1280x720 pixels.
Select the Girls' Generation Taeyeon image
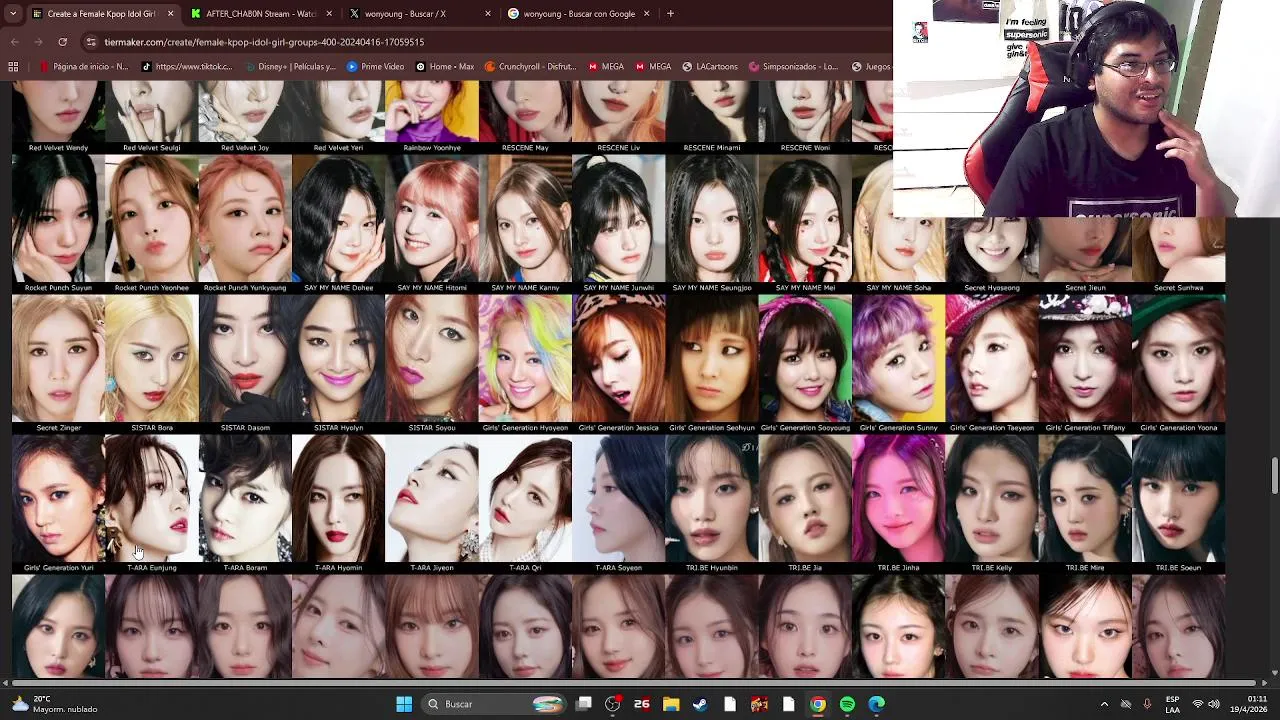click(992, 358)
